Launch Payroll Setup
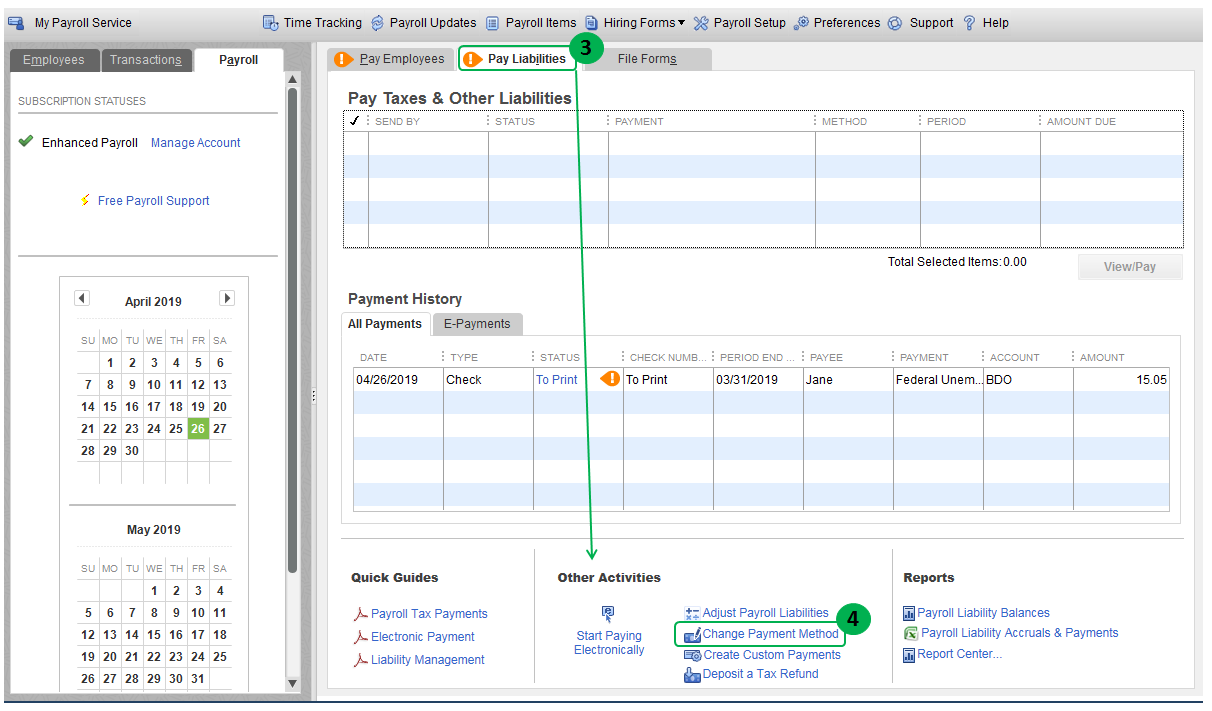Screen dimensions: 1212x711 click(739, 22)
